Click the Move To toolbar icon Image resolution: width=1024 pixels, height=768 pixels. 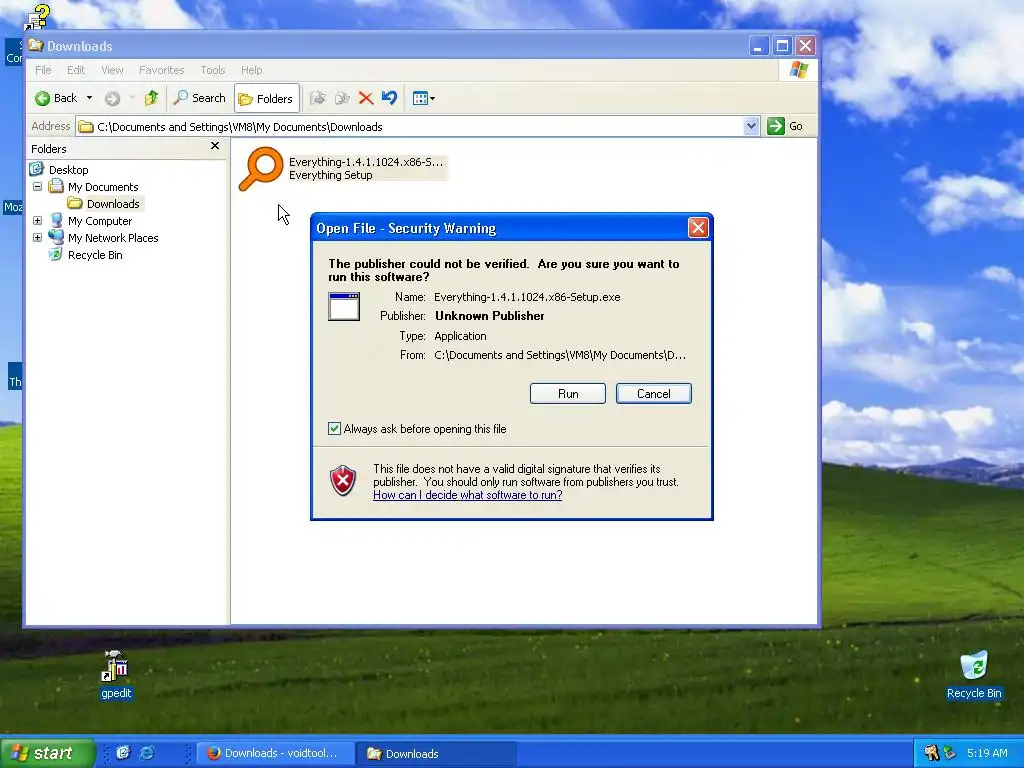pyautogui.click(x=318, y=99)
